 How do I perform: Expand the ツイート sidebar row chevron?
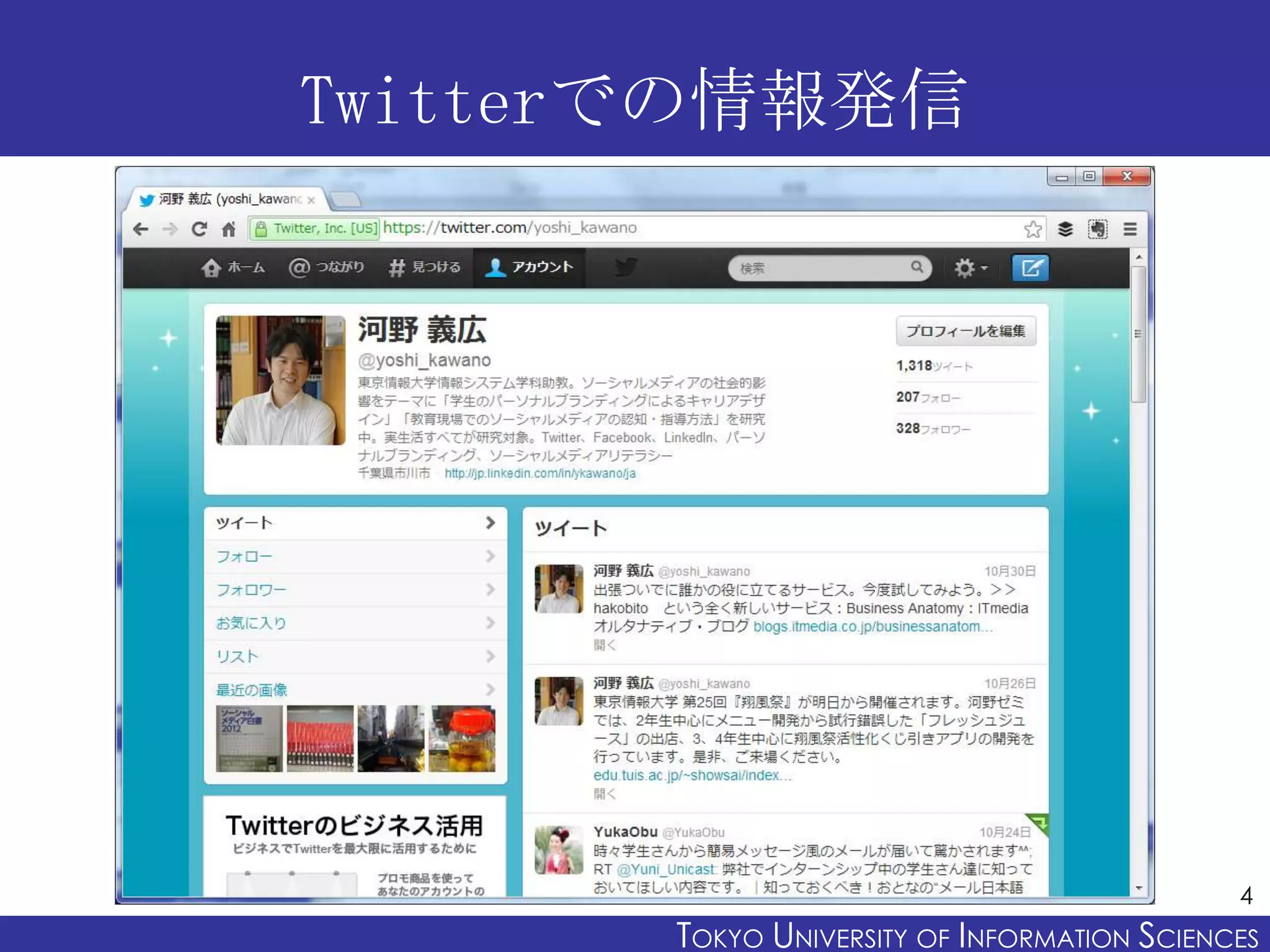pos(491,522)
